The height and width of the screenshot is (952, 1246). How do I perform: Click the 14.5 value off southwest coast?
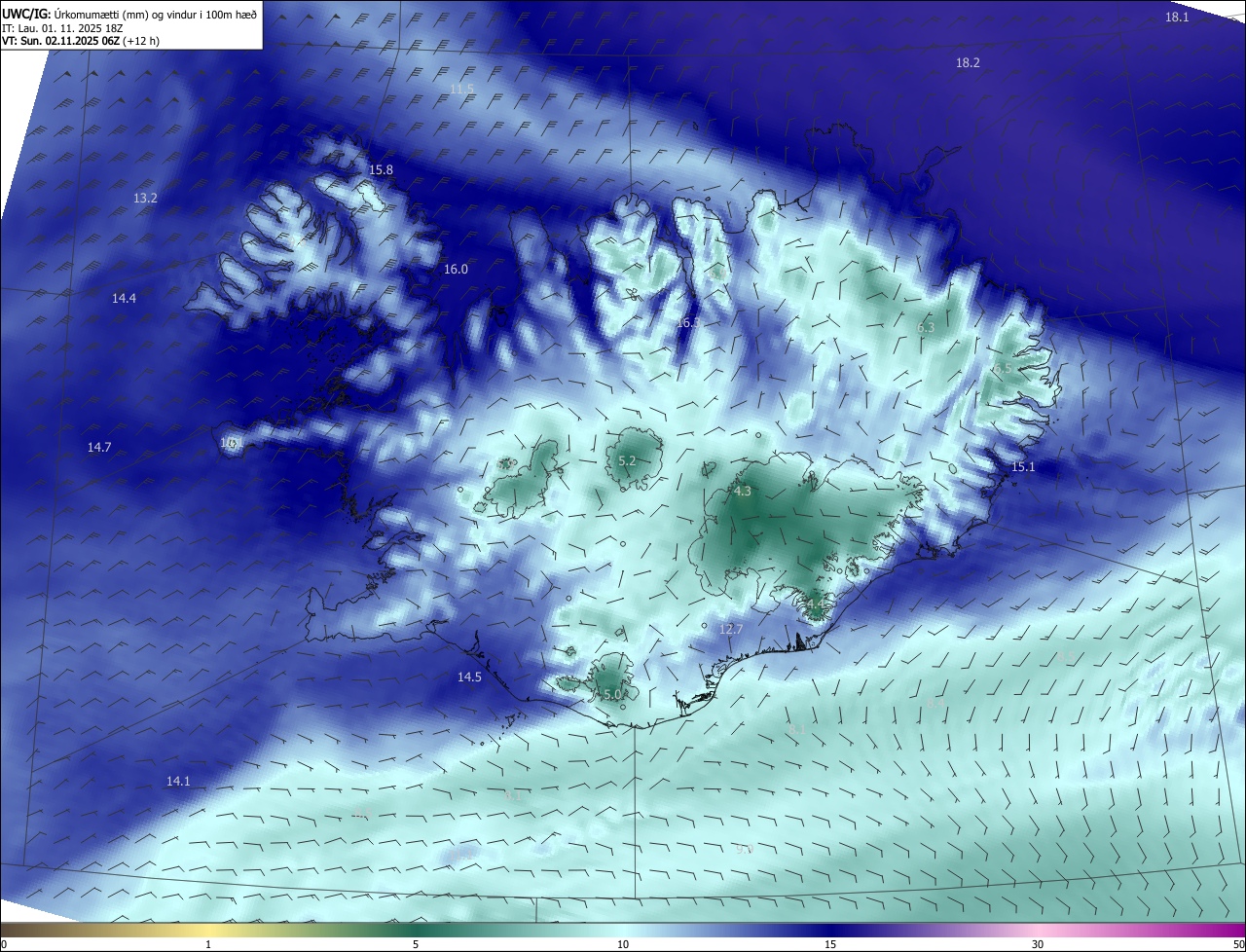[x=469, y=677]
